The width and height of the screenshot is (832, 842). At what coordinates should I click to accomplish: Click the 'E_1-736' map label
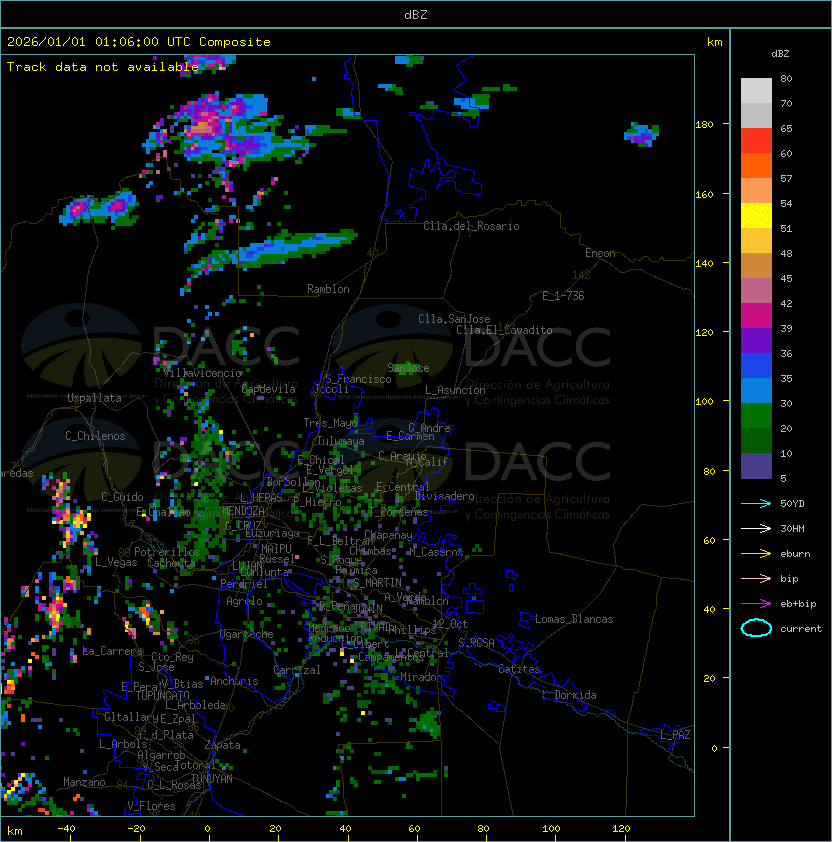(x=563, y=296)
